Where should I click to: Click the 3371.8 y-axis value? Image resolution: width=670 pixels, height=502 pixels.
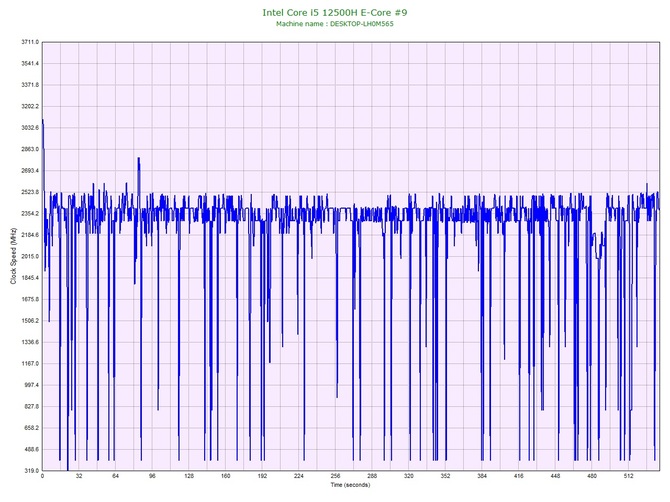click(x=30, y=85)
